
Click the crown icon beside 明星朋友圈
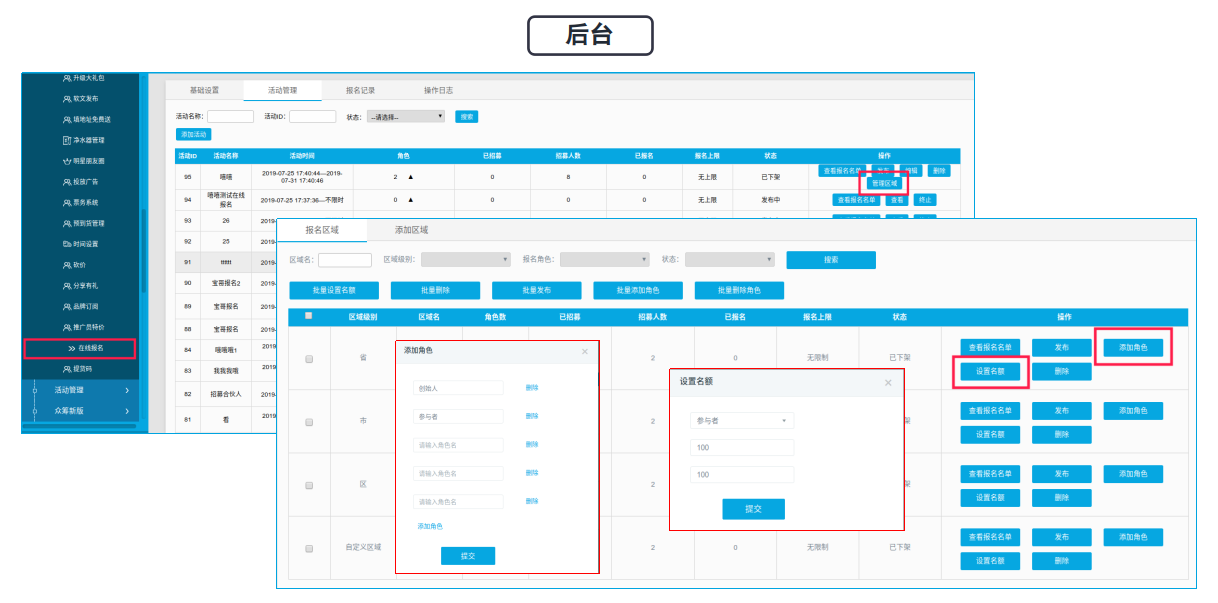click(66, 161)
